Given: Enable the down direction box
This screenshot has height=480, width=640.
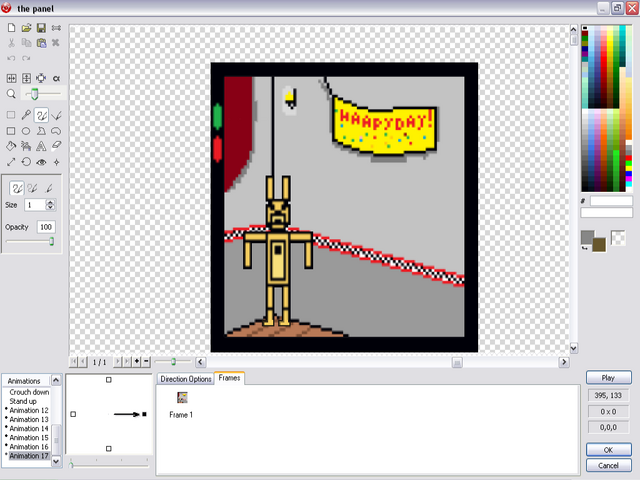Looking at the screenshot, I should (x=109, y=449).
